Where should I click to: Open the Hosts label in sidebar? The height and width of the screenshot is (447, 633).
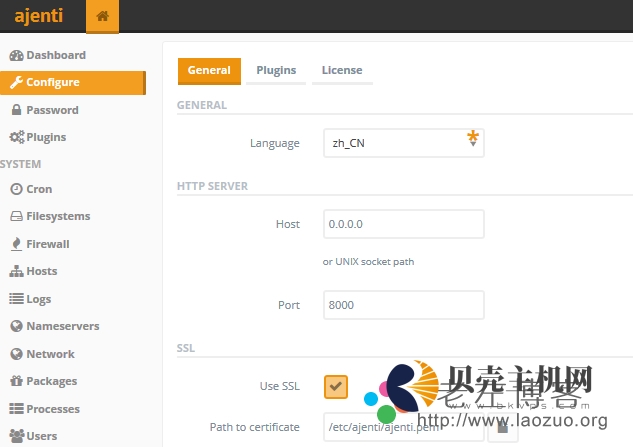coord(42,271)
